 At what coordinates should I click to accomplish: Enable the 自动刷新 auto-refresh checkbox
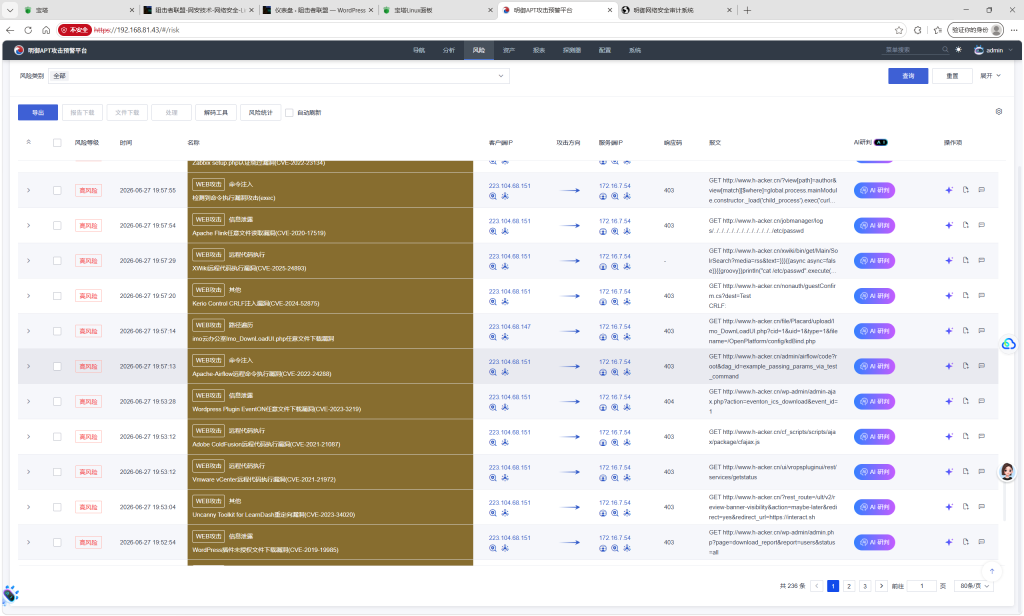(289, 112)
